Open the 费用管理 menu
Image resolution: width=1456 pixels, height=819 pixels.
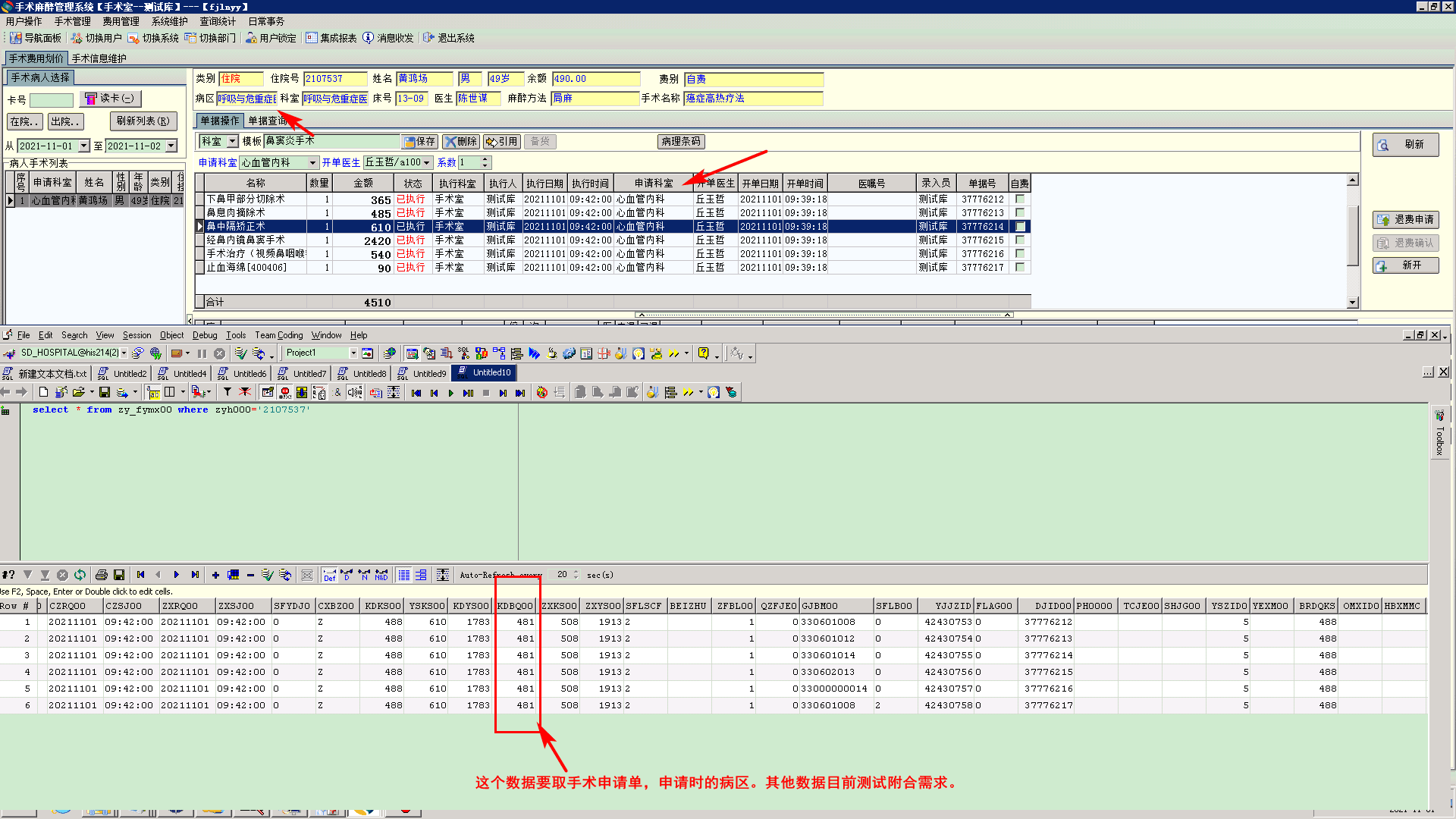pyautogui.click(x=121, y=21)
